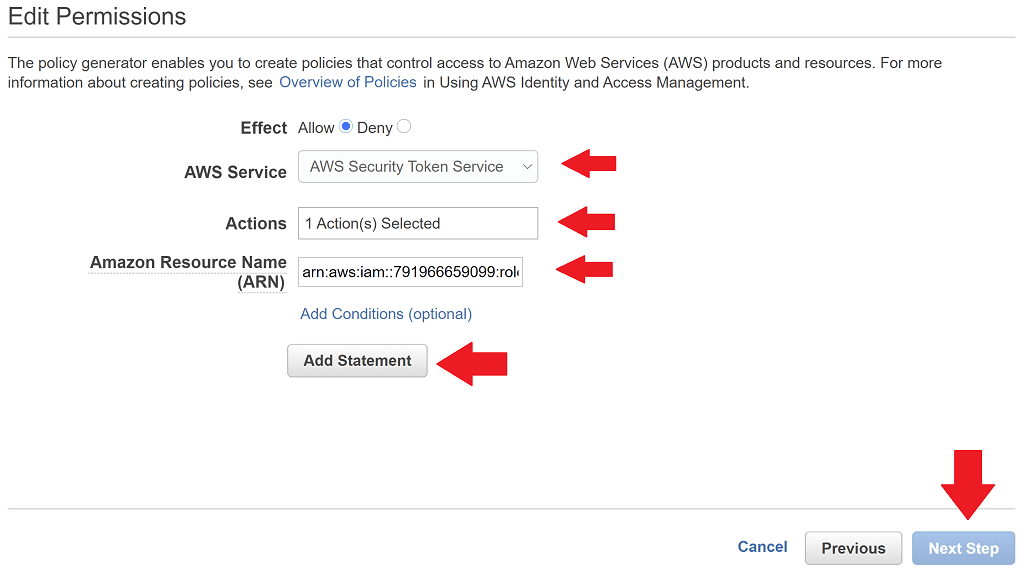Proceed with the Next Step button

click(x=963, y=548)
